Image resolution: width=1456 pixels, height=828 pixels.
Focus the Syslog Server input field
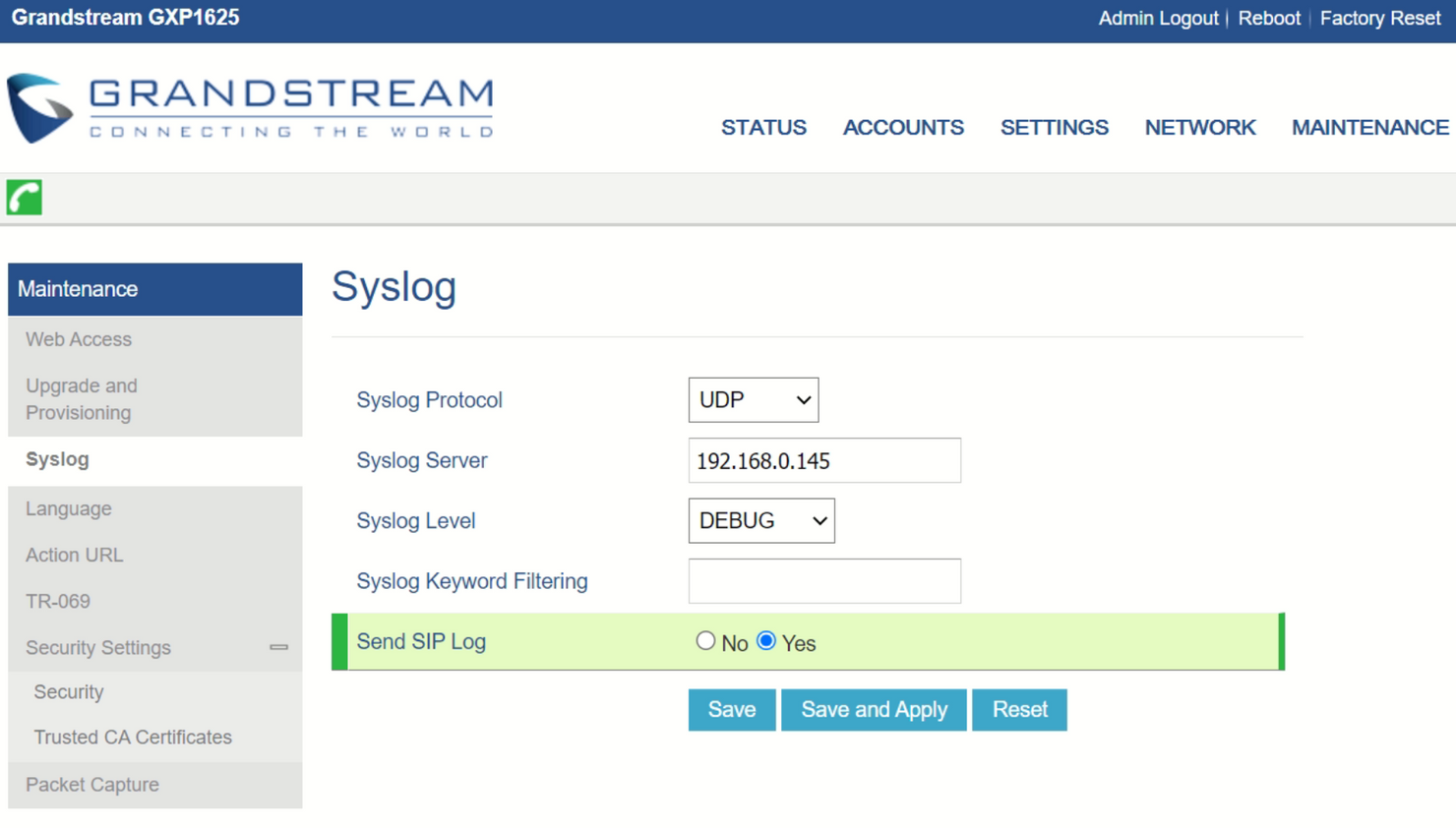pos(824,460)
